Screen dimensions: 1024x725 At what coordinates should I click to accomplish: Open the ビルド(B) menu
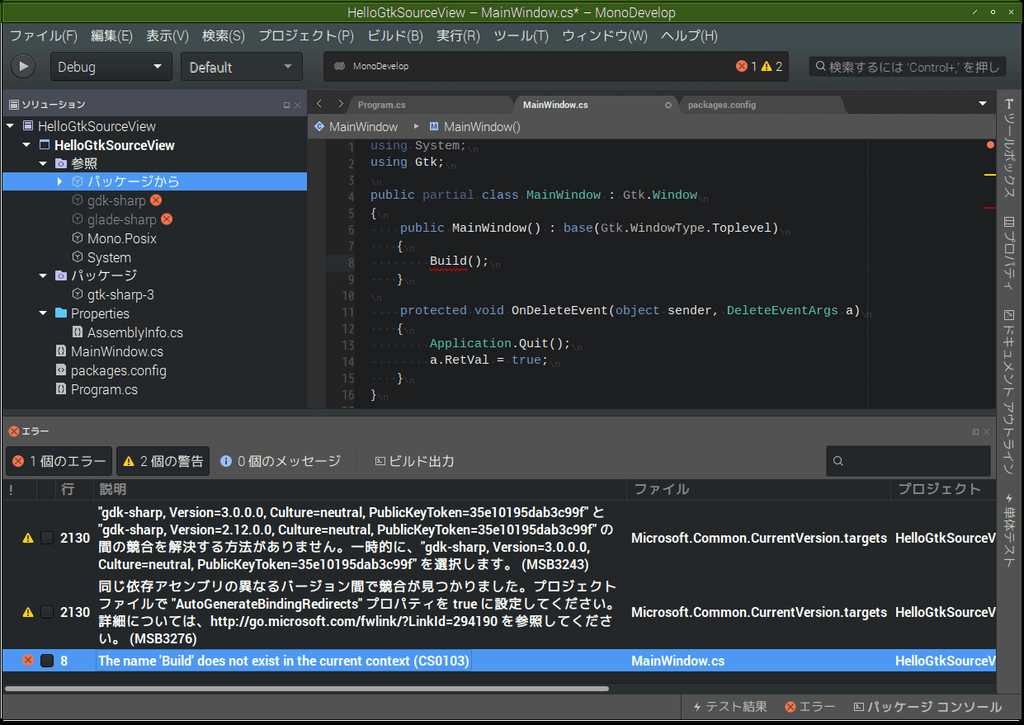pyautogui.click(x=395, y=35)
